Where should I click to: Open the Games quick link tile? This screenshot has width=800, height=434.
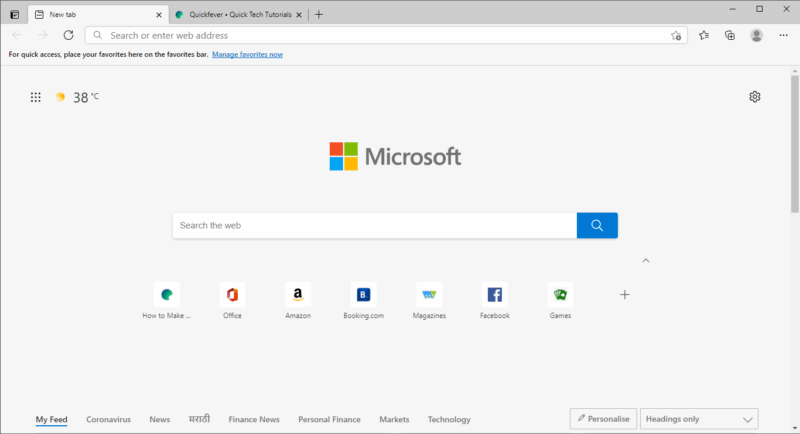click(x=560, y=301)
